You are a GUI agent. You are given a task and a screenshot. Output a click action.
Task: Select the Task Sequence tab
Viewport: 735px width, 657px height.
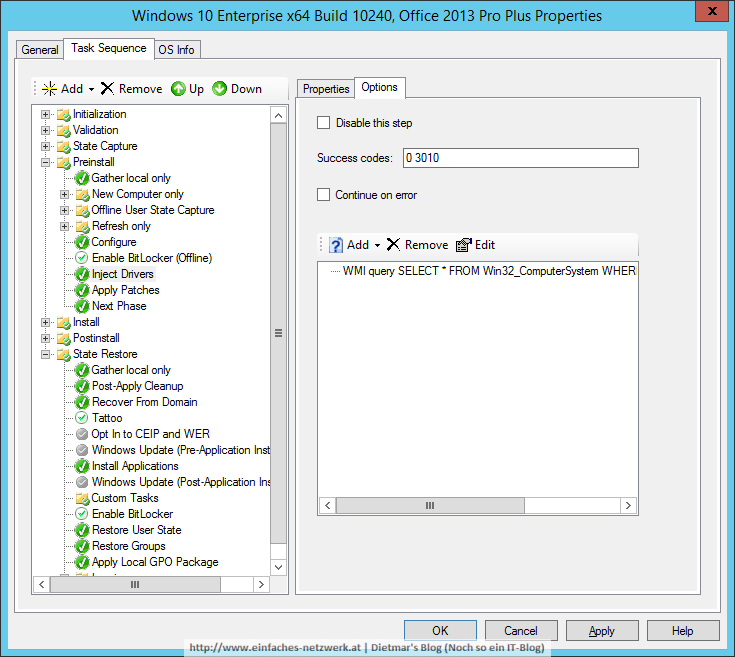109,48
